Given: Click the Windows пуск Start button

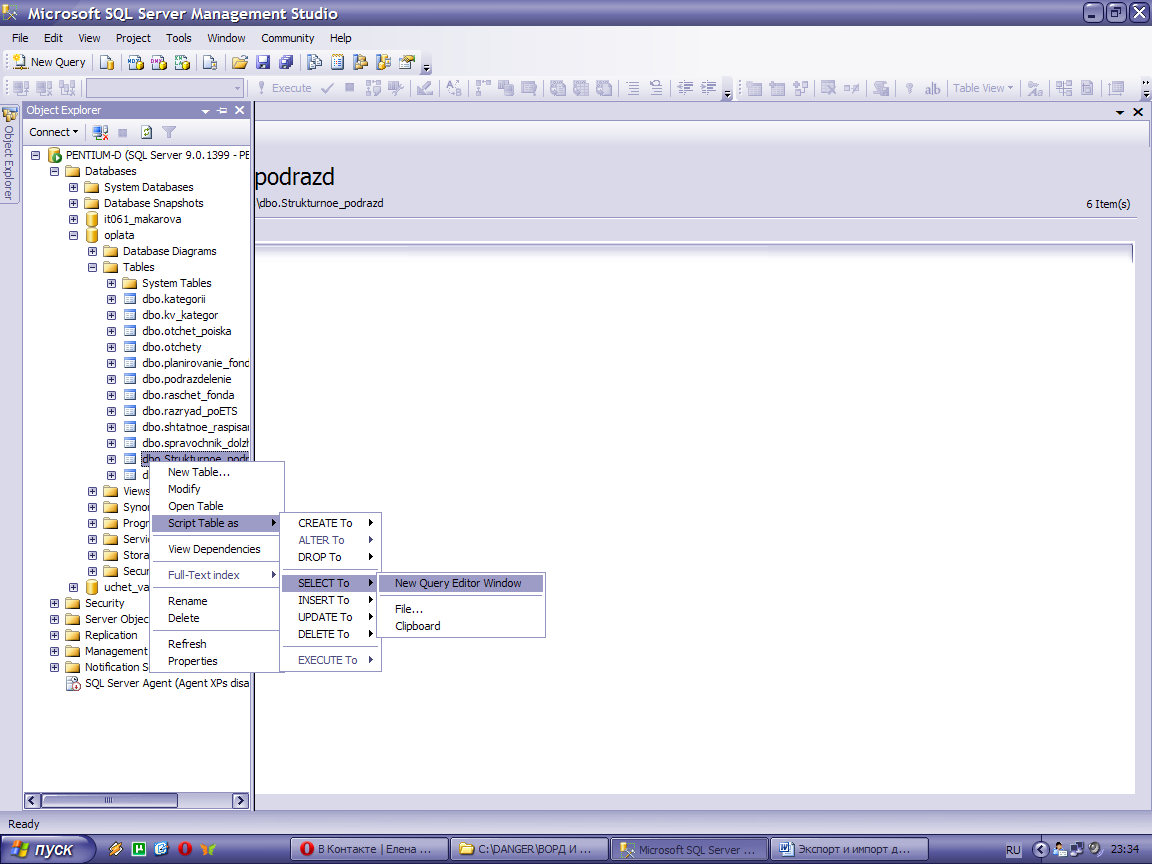Looking at the screenshot, I should [48, 849].
